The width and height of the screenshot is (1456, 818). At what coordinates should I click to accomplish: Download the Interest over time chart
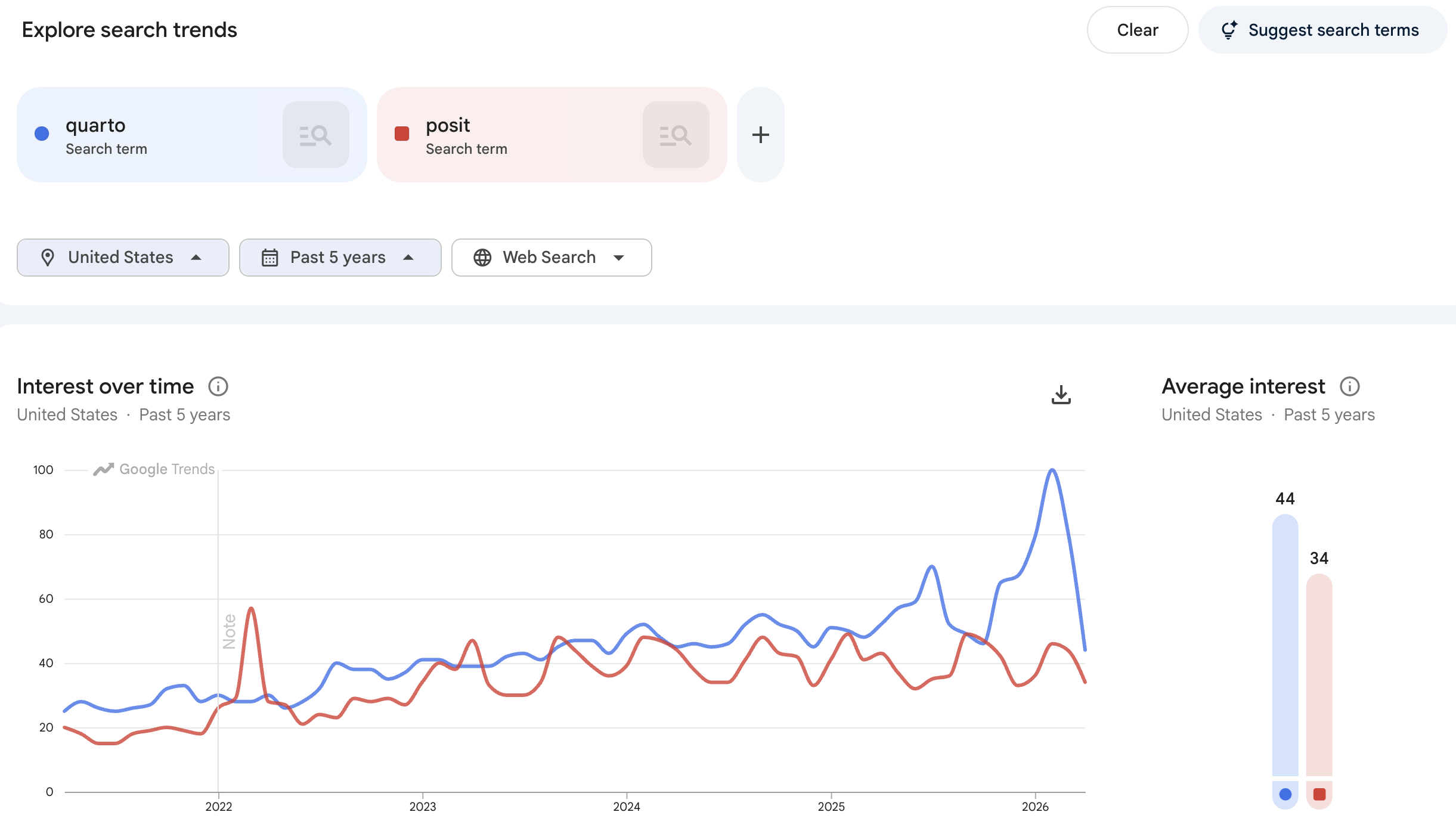(x=1061, y=395)
